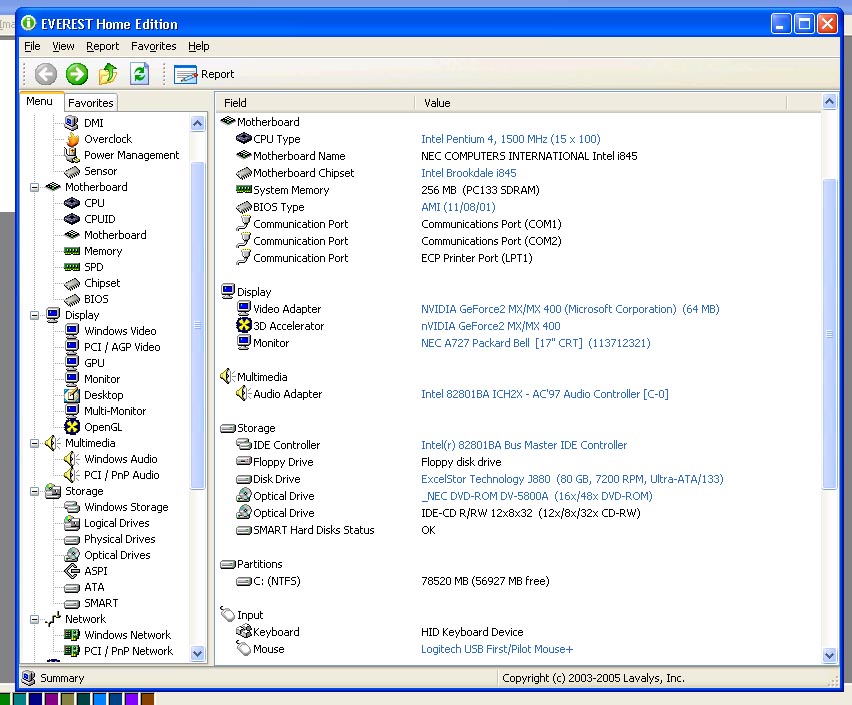Open the Favorites menu in menu bar
The image size is (852, 705).
click(153, 46)
